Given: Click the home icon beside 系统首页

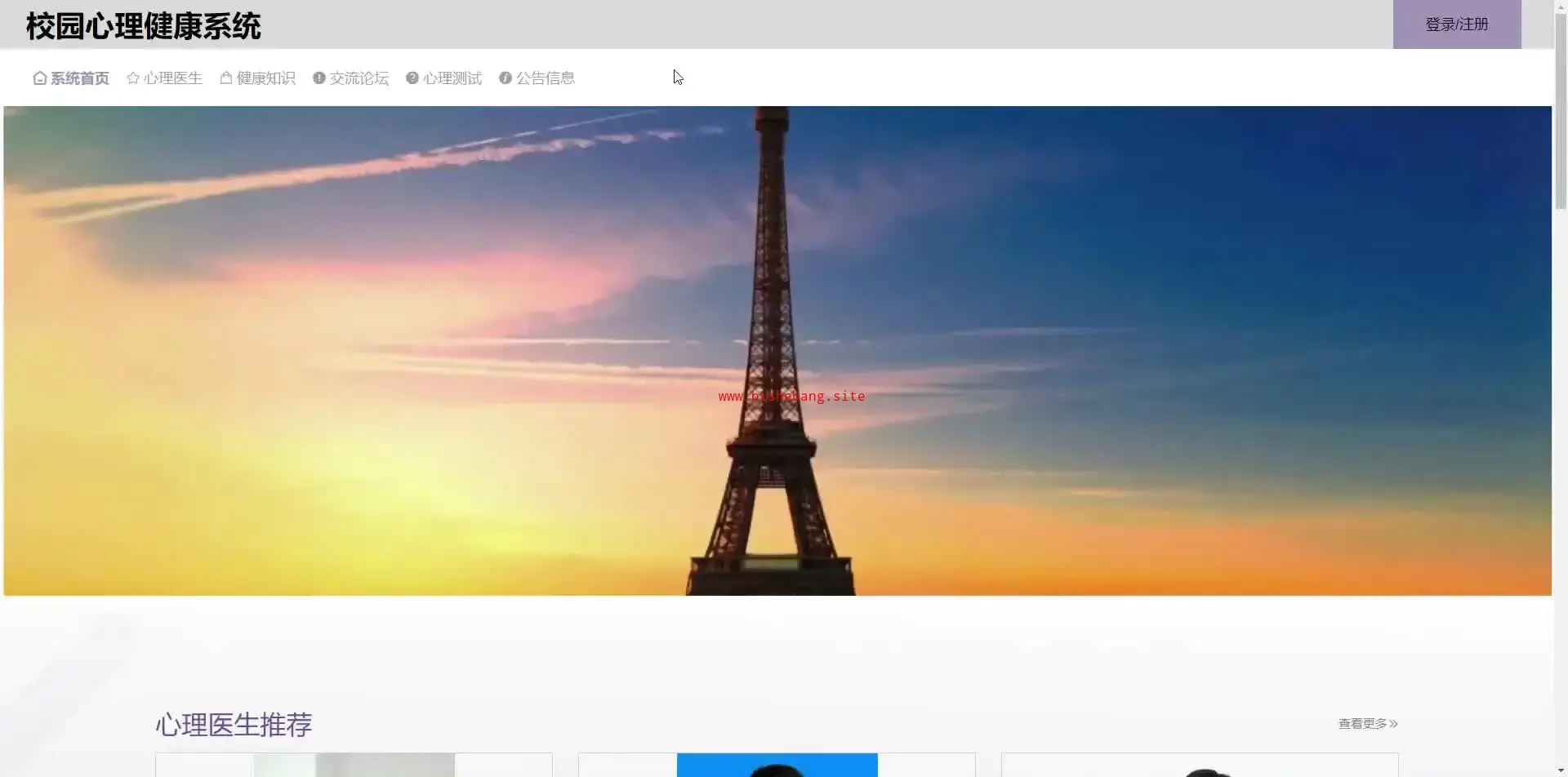Looking at the screenshot, I should 39,78.
